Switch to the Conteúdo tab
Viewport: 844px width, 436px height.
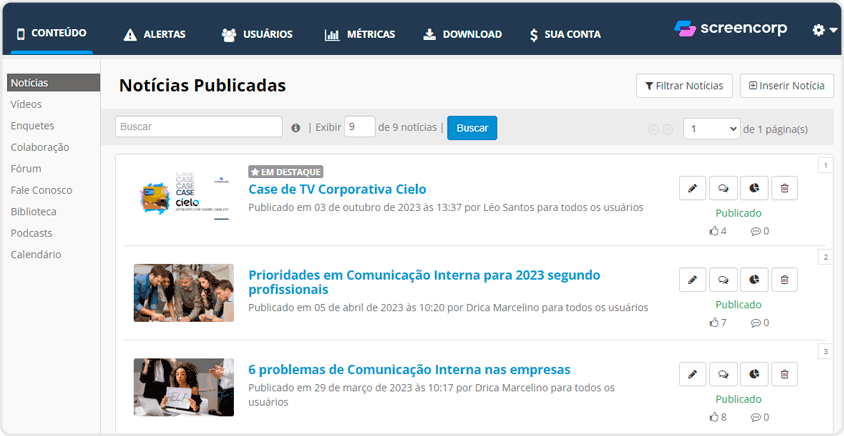click(52, 33)
